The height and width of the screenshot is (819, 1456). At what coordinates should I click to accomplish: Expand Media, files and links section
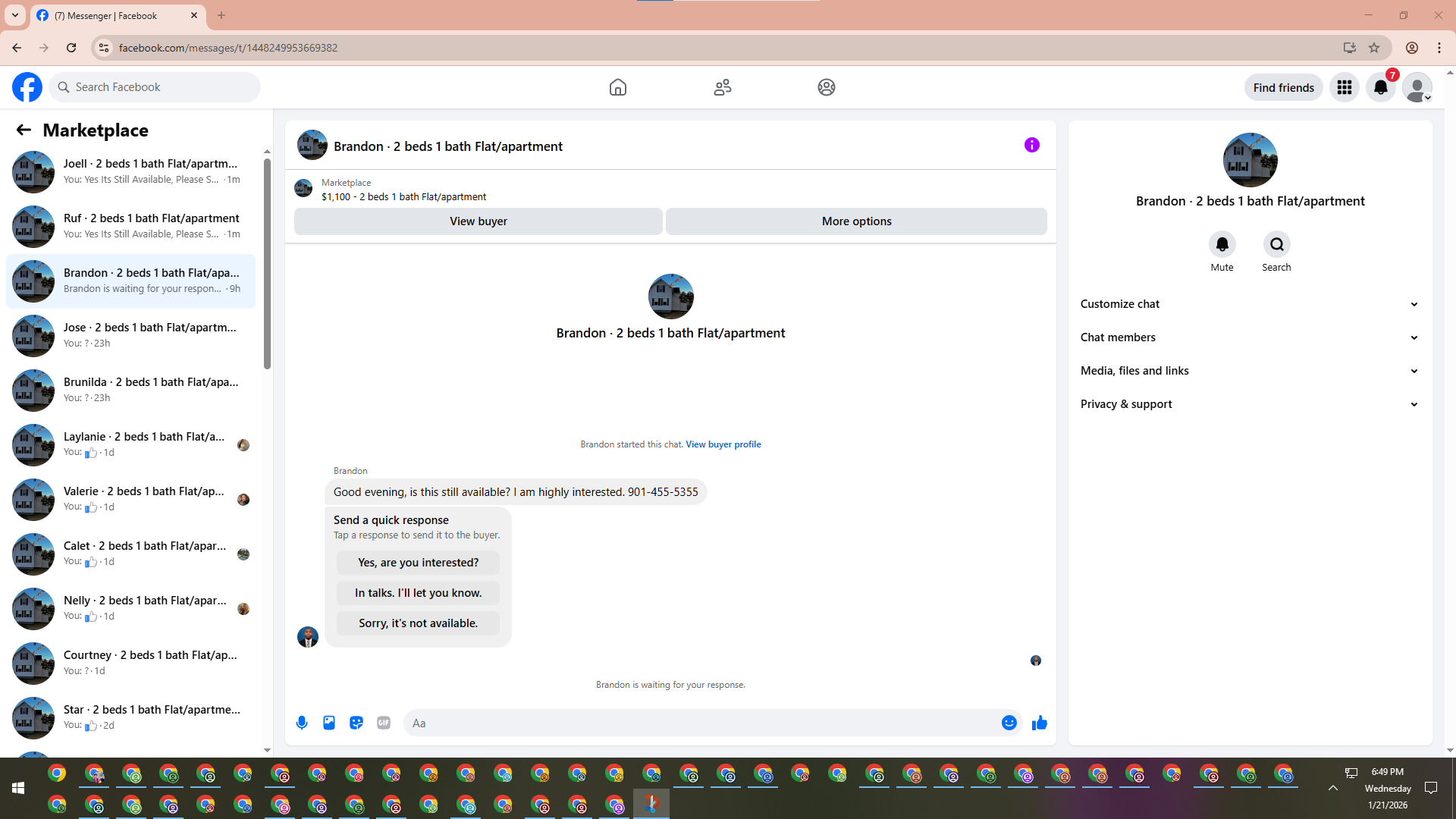[x=1250, y=371]
